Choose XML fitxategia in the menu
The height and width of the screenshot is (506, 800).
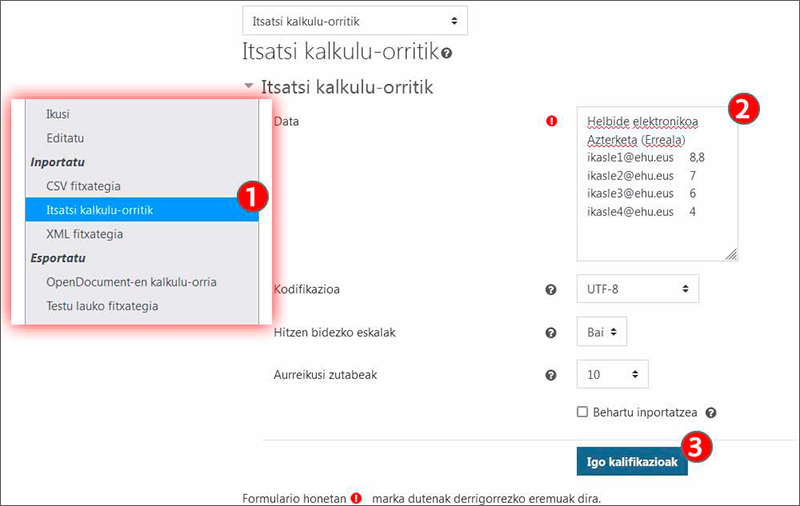(84, 234)
